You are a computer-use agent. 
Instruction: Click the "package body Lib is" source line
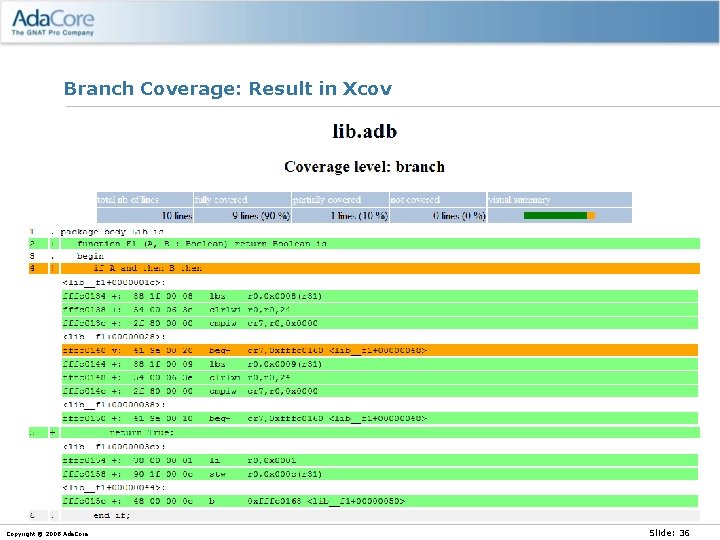click(x=112, y=231)
